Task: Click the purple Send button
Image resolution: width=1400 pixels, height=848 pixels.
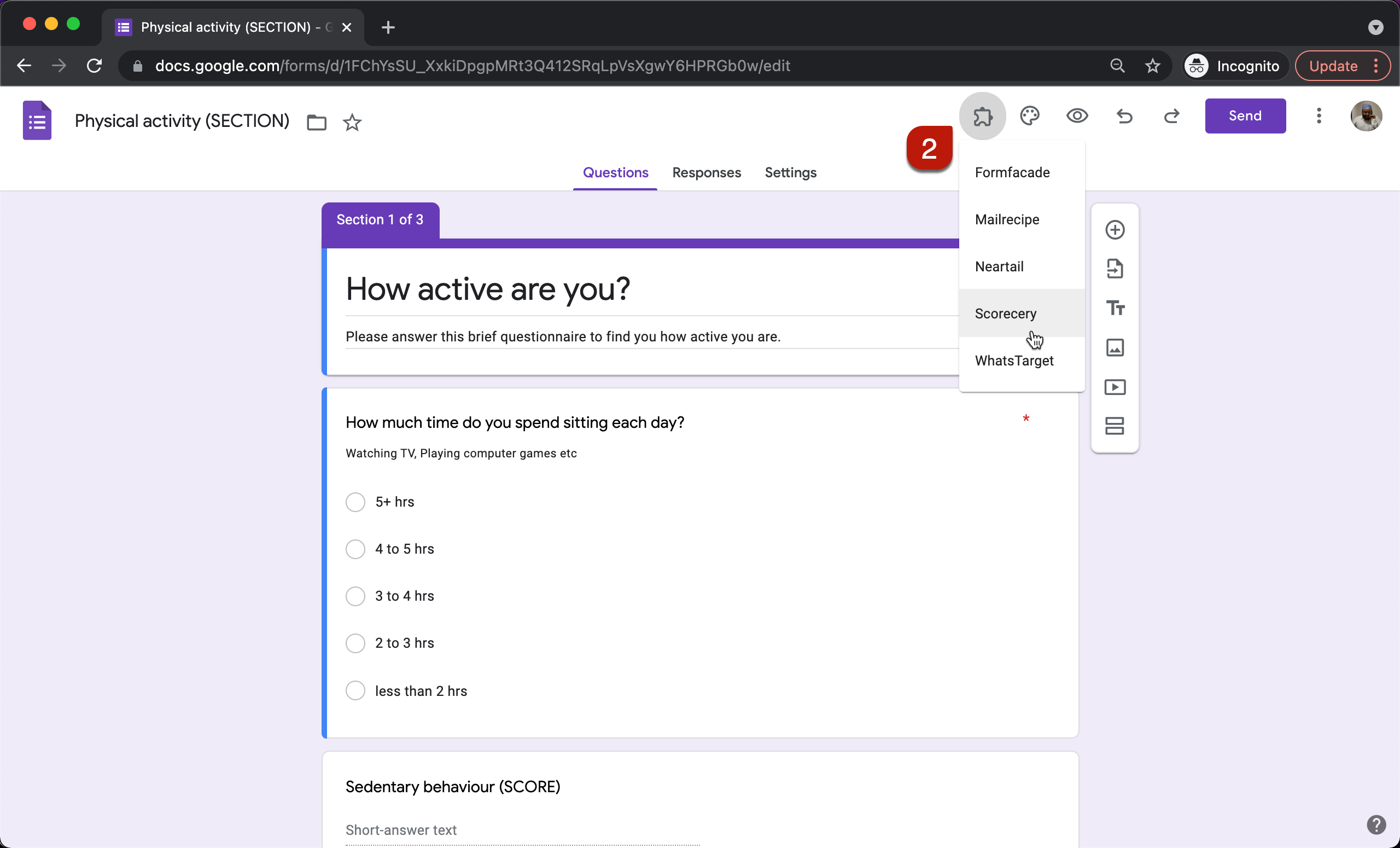Action: tap(1245, 116)
